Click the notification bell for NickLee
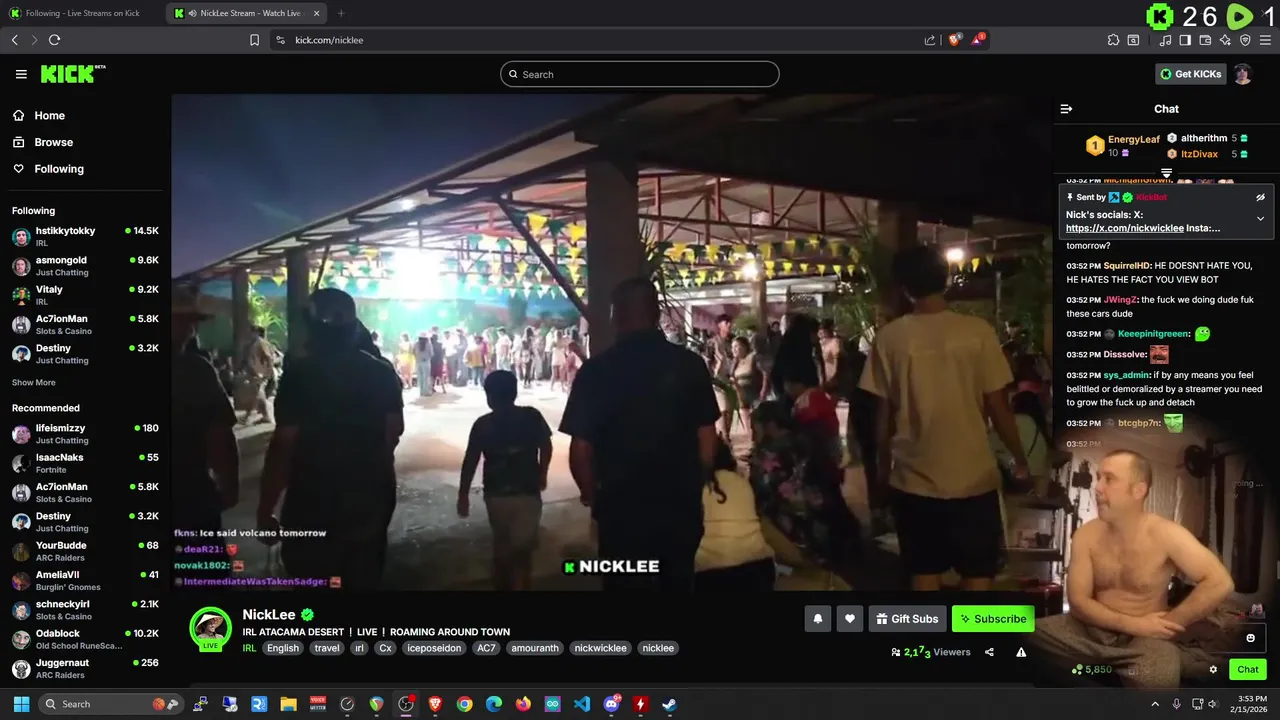Screen dimensions: 1280x720 click(817, 619)
